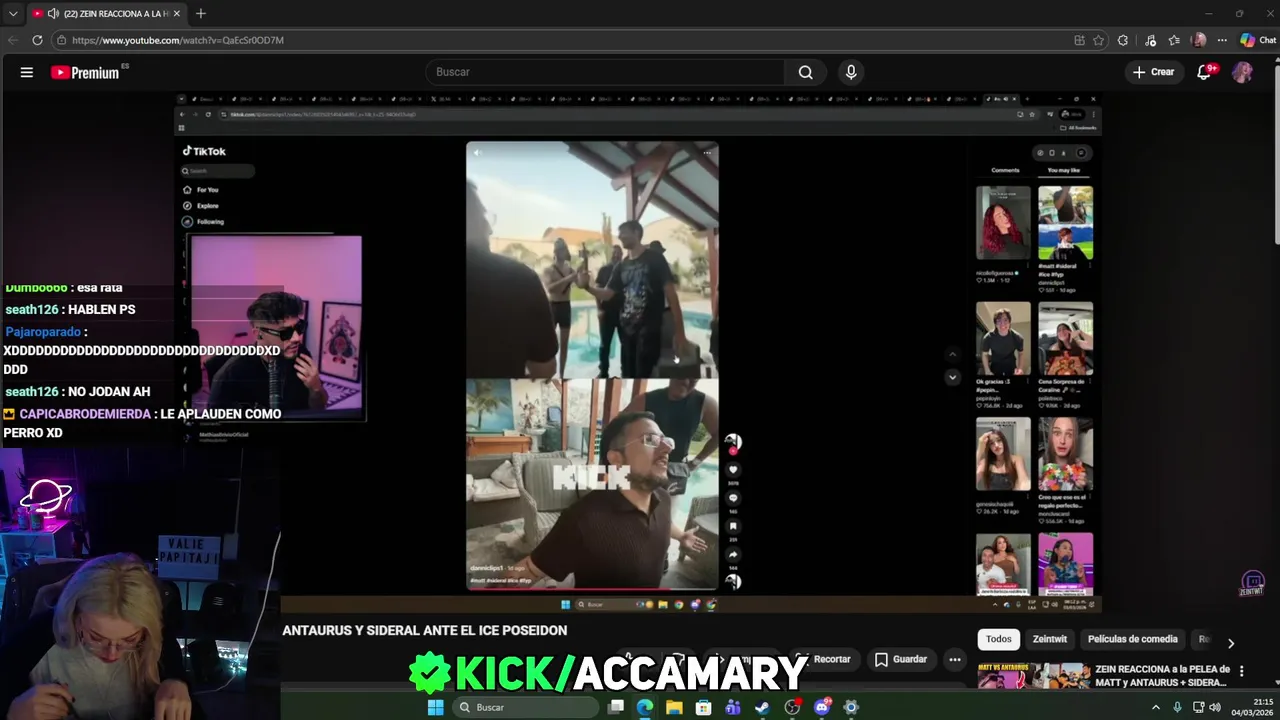This screenshot has height=720, width=1280.
Task: Start voice search with microphone icon
Action: click(851, 72)
